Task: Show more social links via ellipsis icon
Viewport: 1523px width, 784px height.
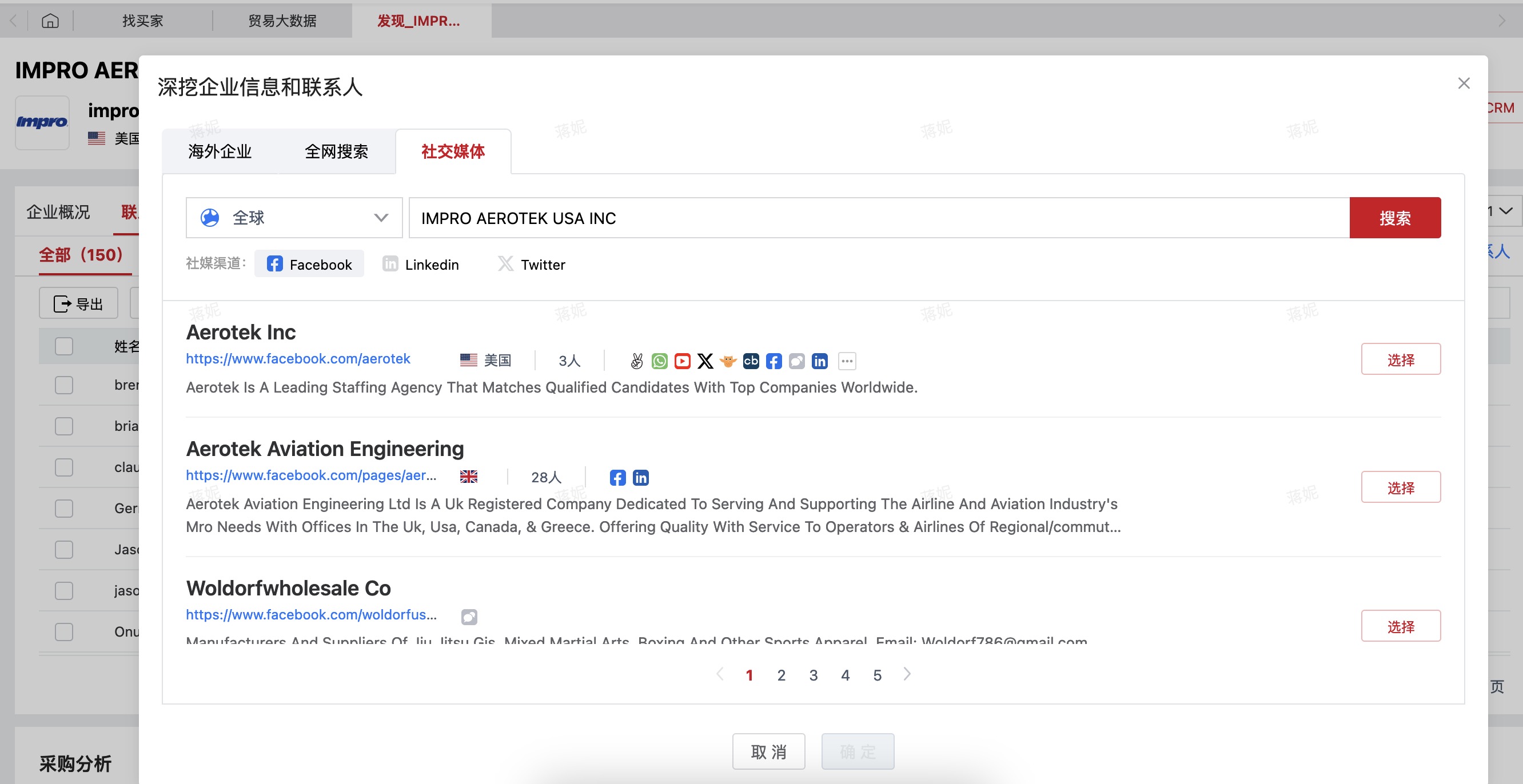Action: (847, 361)
